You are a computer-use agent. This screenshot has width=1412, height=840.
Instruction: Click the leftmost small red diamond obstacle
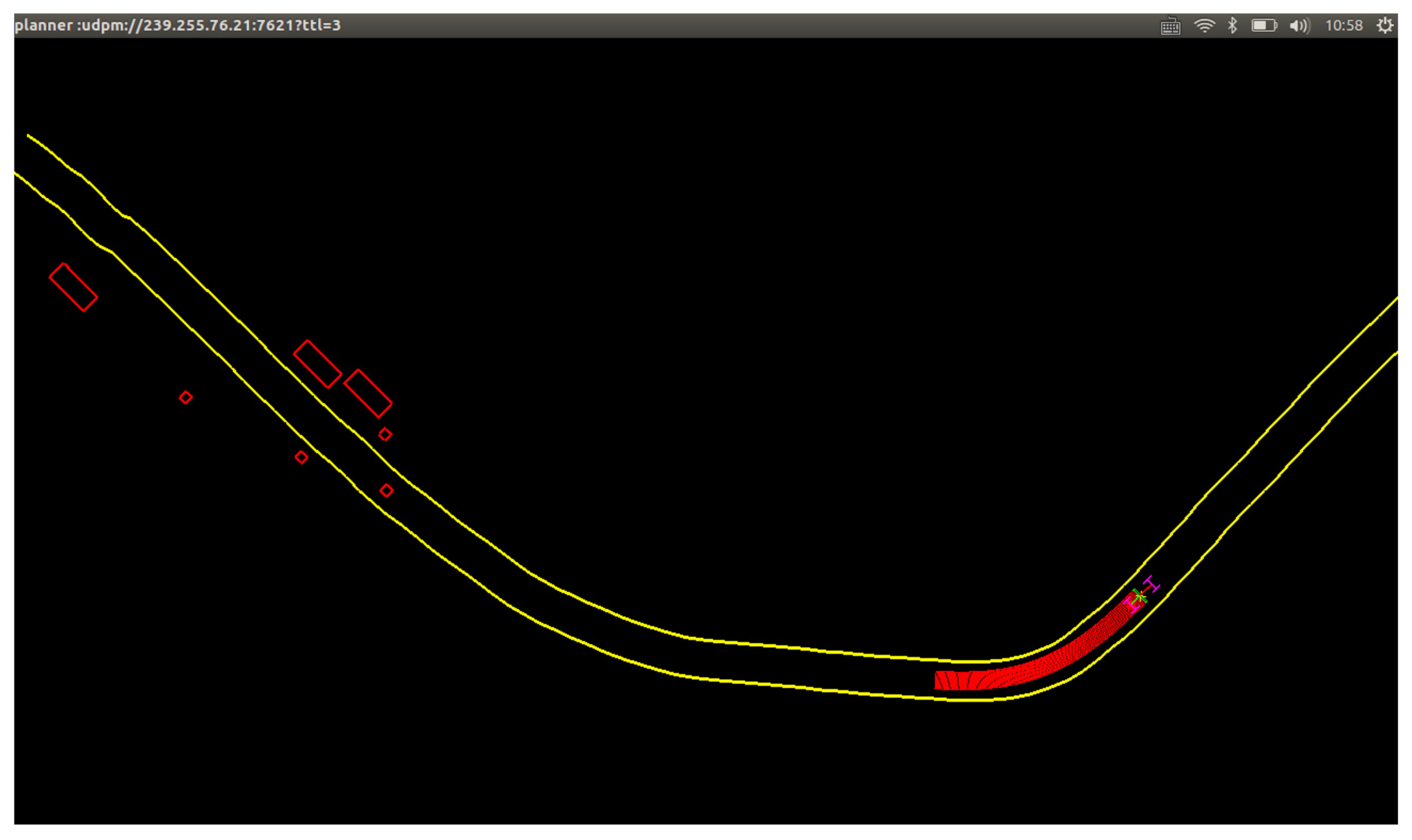point(186,397)
